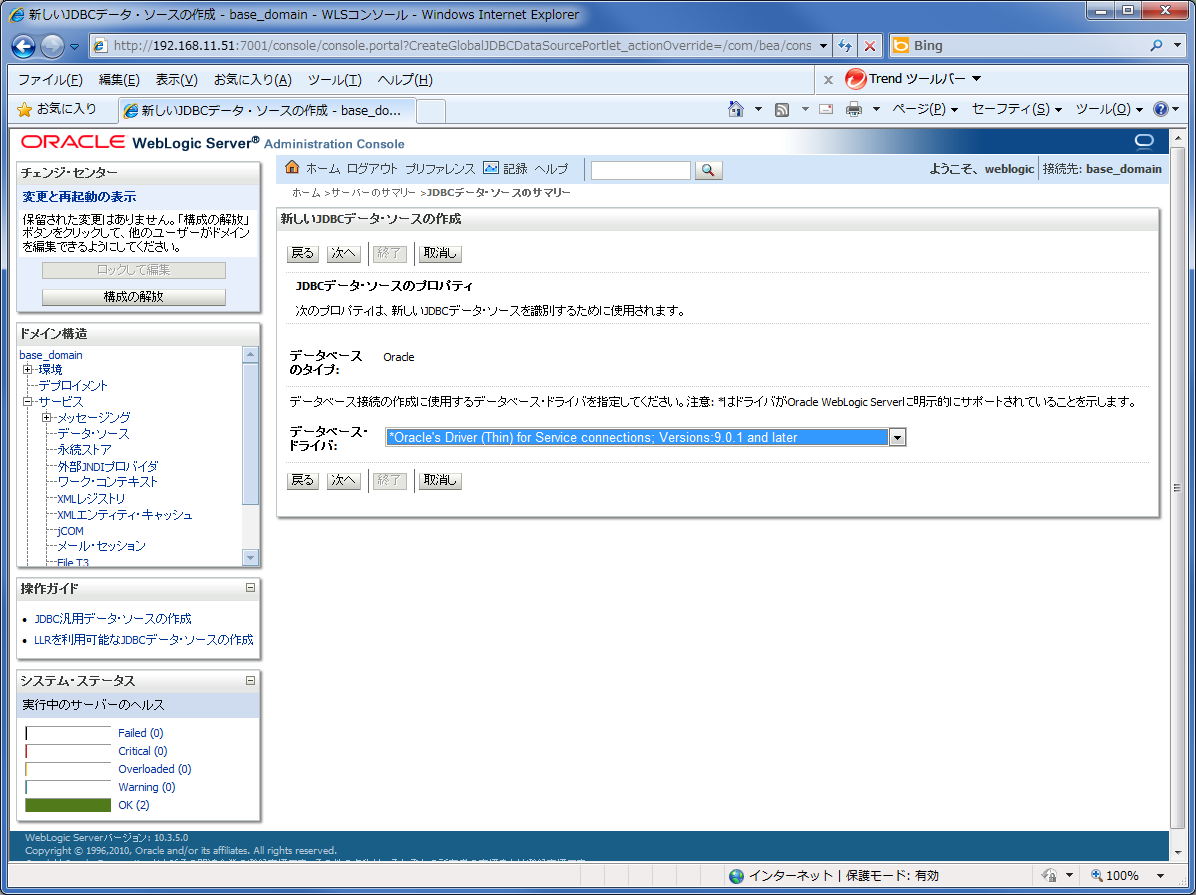Minimize the 操作ガイド panel
The width and height of the screenshot is (1196, 895).
[250, 588]
